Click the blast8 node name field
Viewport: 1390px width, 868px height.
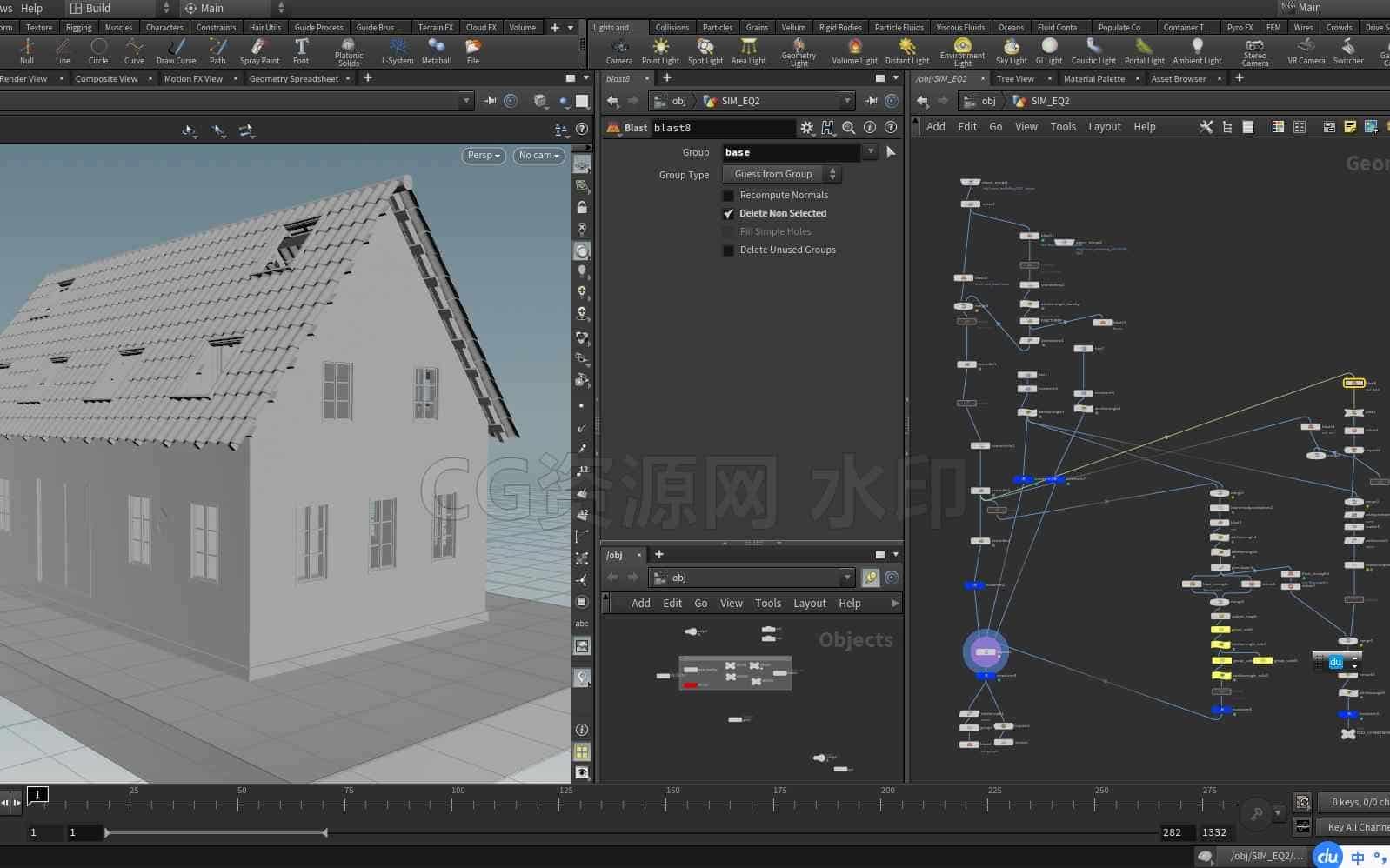(723, 128)
